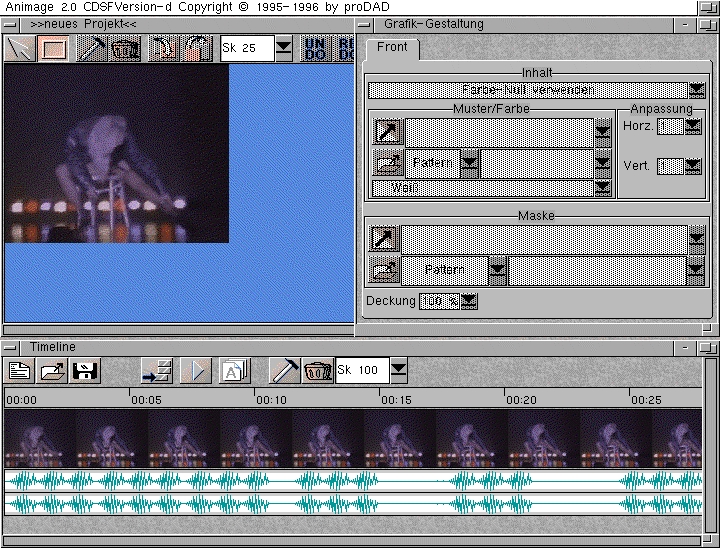Expand the Inhalt content dropdown

pos(697,91)
